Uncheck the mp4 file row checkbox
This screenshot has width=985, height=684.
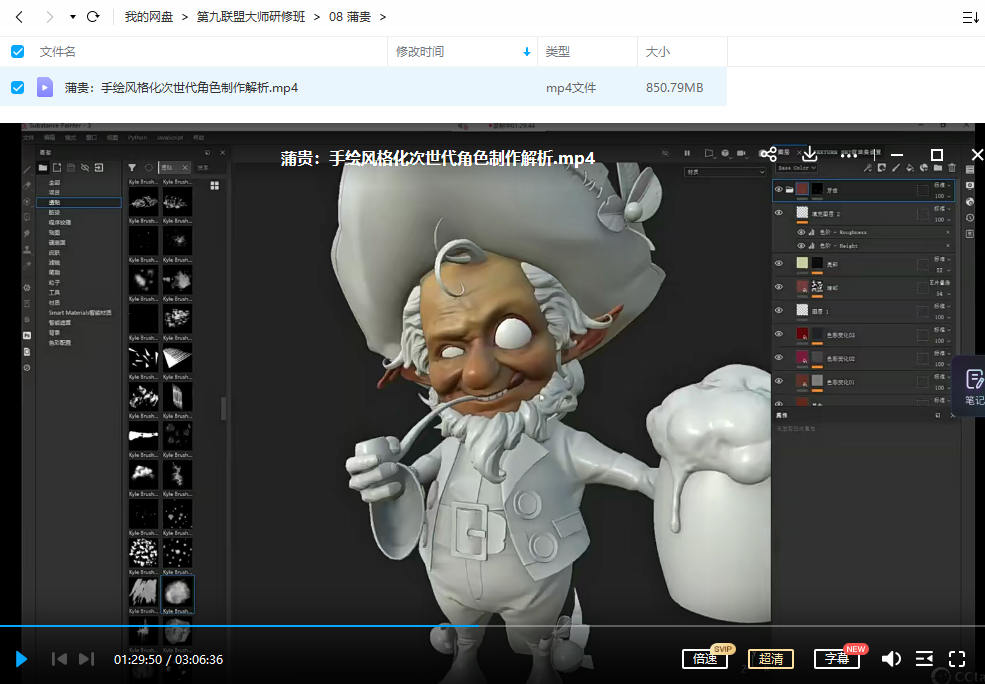tap(17, 87)
